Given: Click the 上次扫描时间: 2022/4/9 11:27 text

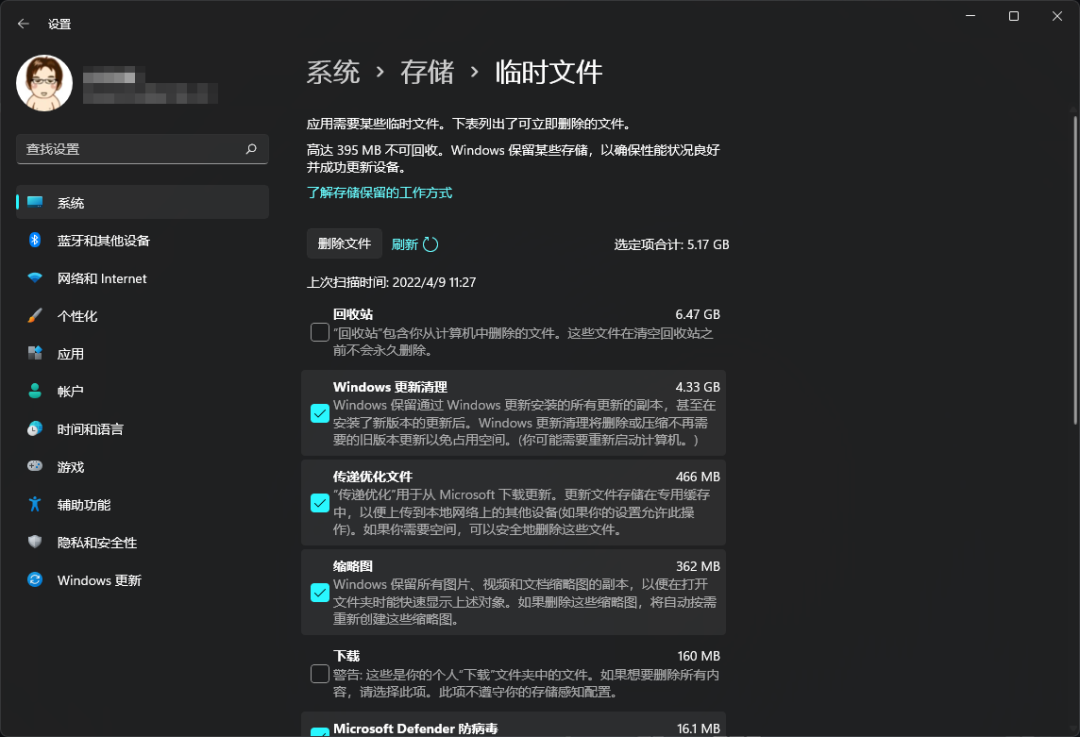Looking at the screenshot, I should 391,282.
